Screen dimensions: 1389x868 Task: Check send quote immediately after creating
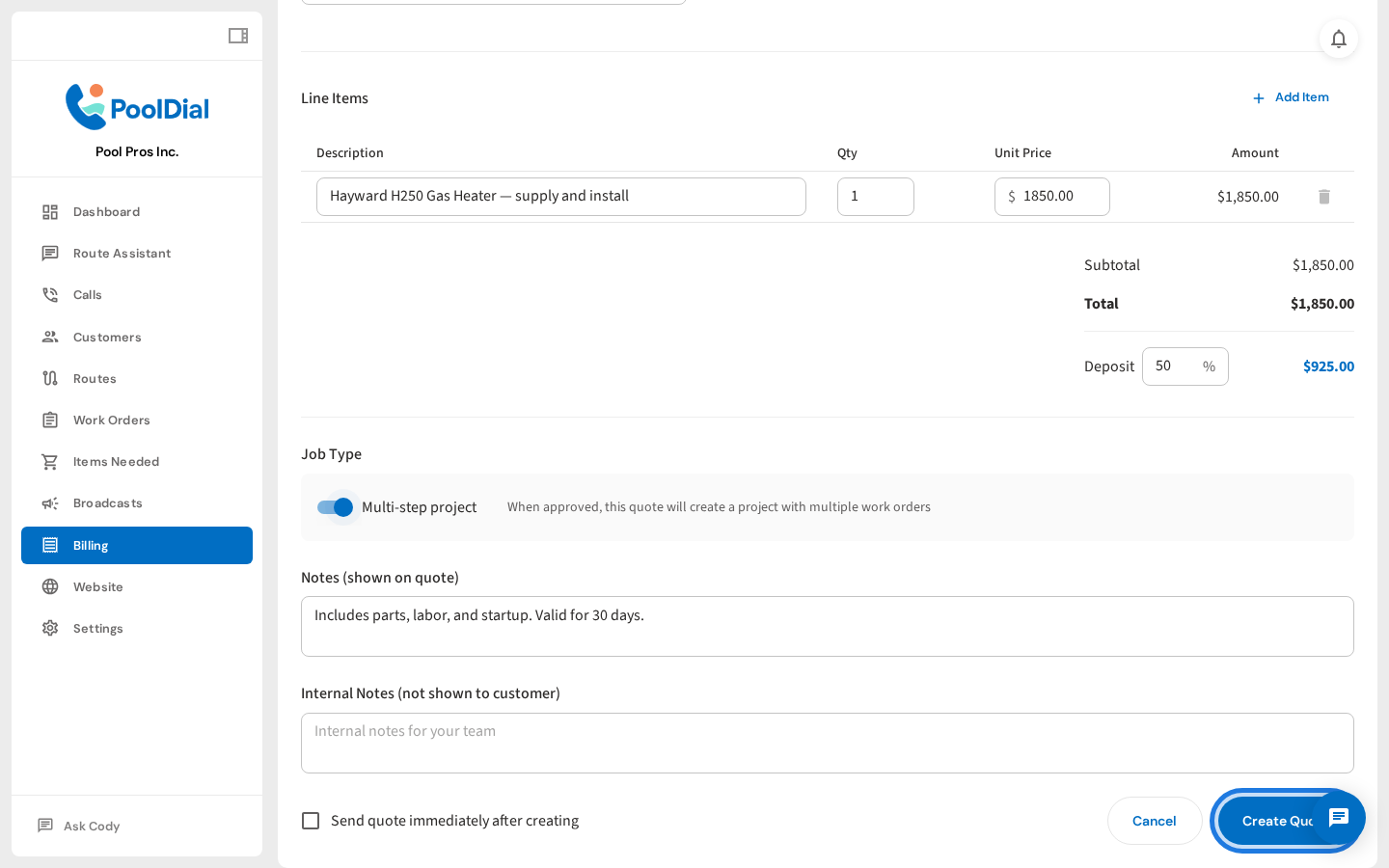(x=311, y=821)
